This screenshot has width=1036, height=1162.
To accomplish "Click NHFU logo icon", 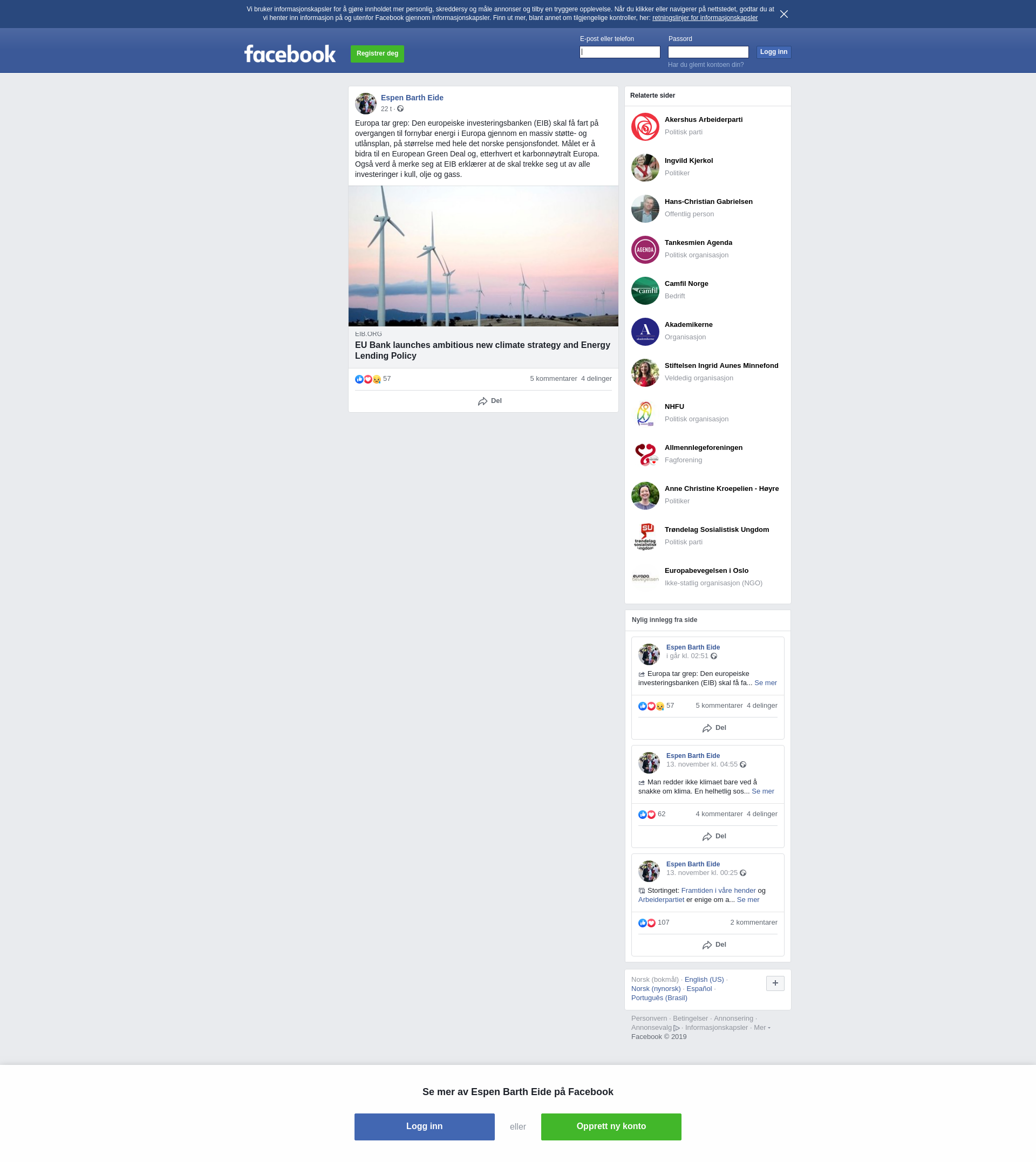I will [x=645, y=414].
